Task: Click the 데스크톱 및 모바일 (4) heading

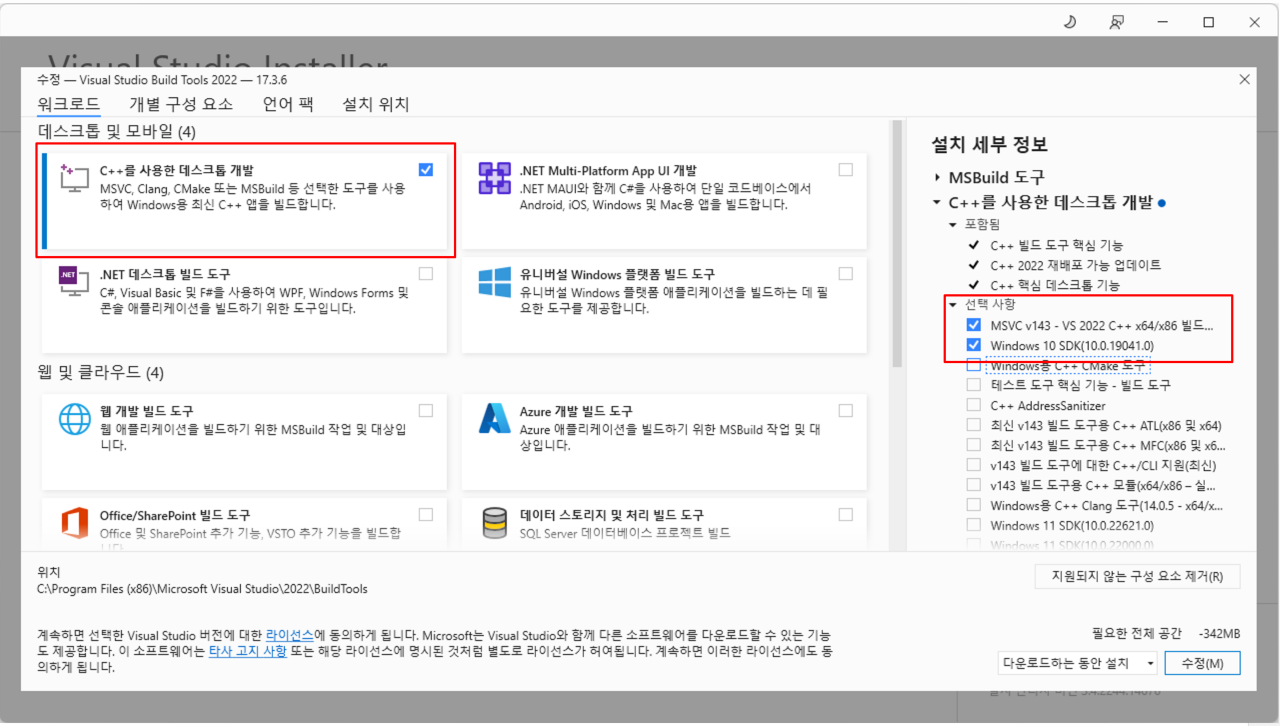Action: click(x=117, y=131)
